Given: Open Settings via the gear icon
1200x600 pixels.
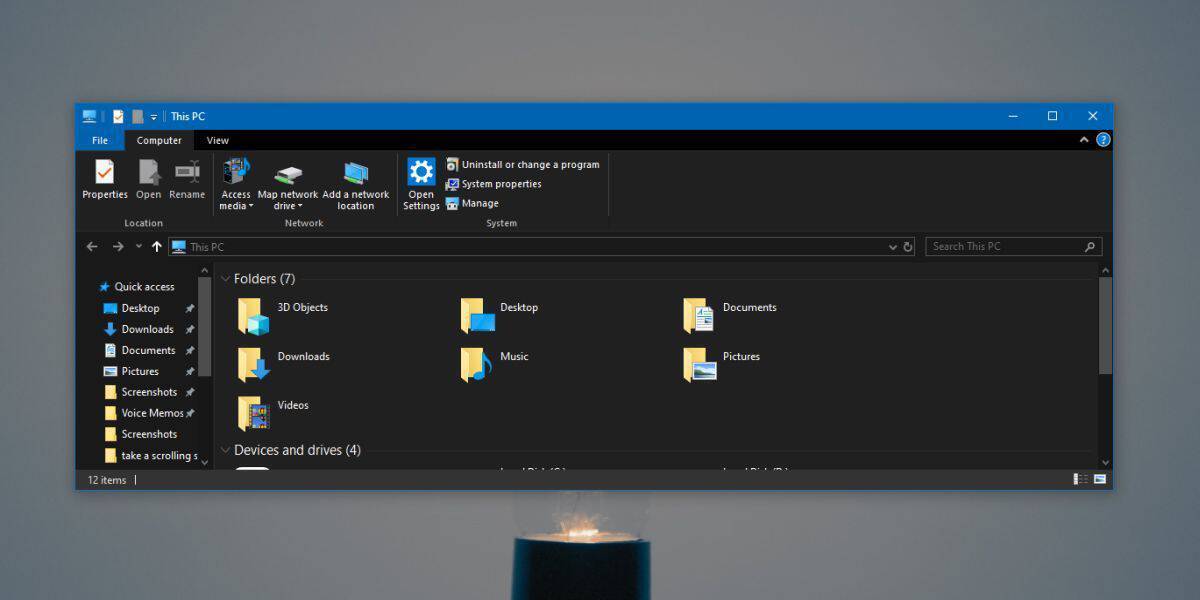Looking at the screenshot, I should click(421, 172).
